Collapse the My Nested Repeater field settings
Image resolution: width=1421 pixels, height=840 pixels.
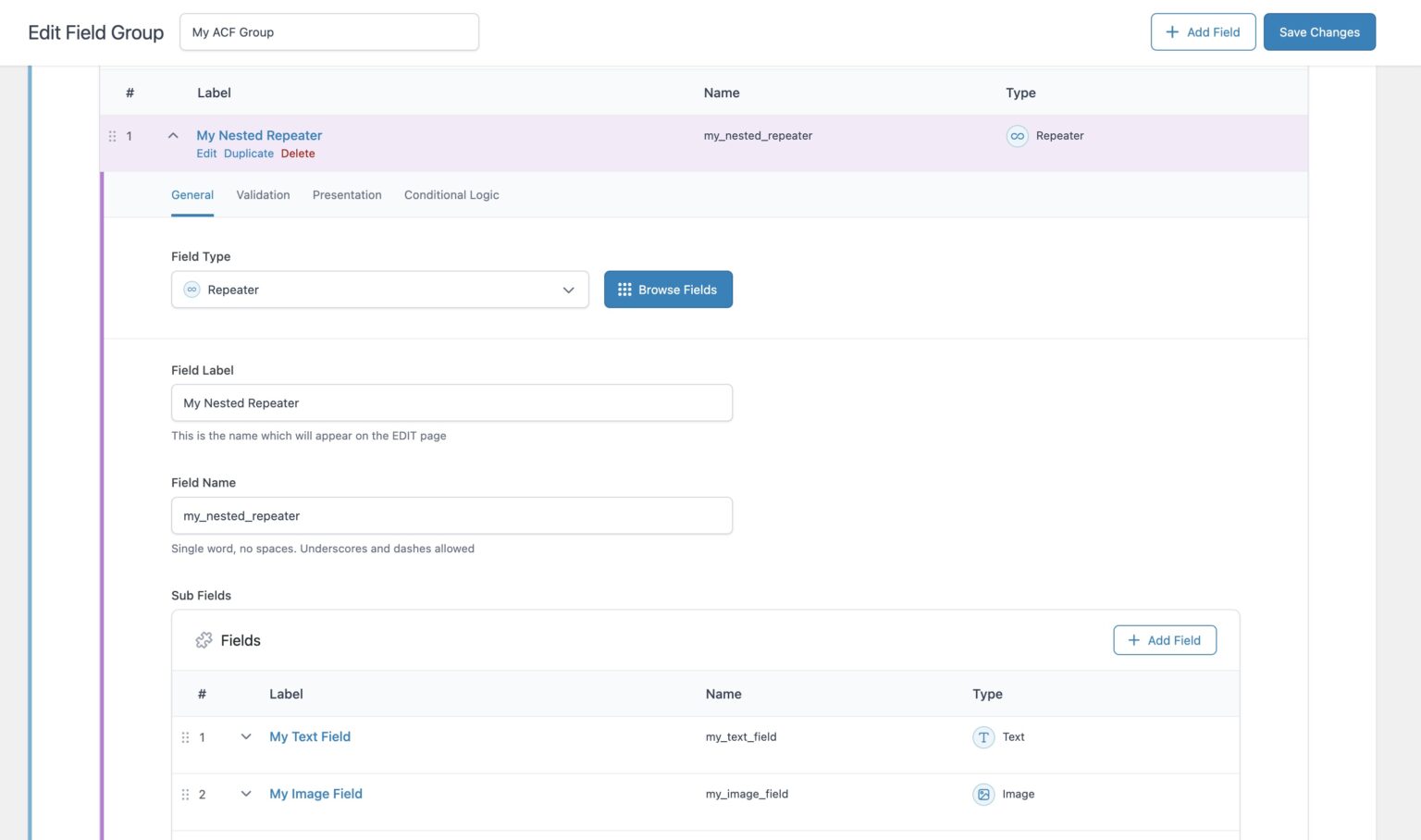pos(173,135)
